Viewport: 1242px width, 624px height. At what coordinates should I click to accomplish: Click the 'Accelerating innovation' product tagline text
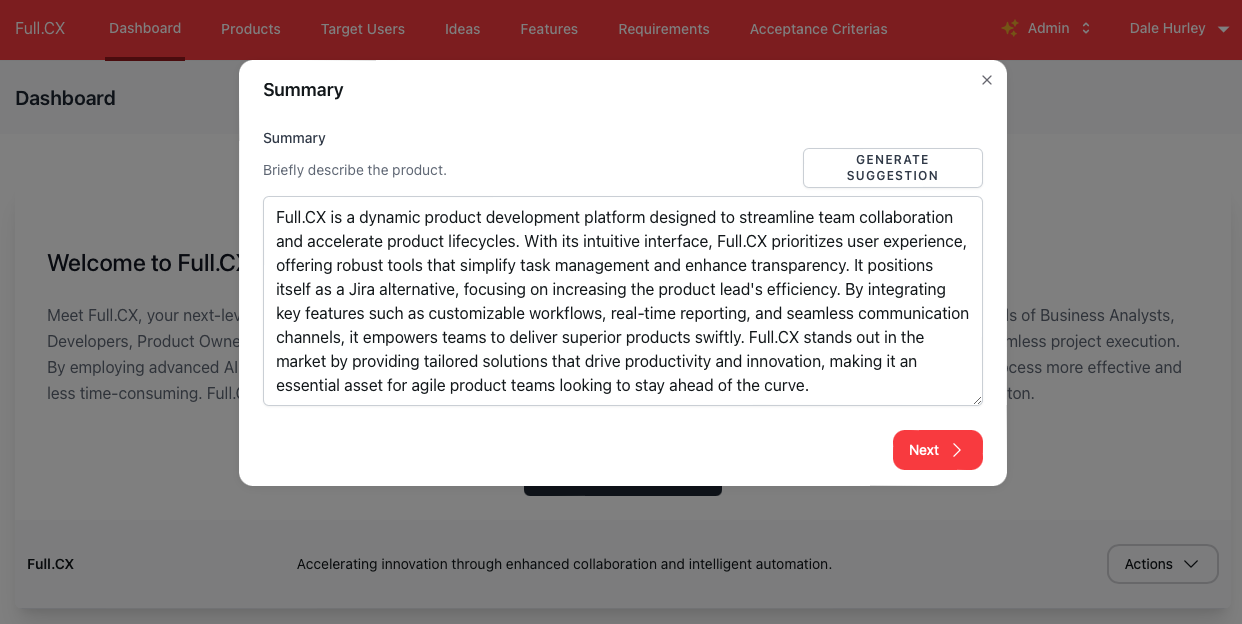pos(564,564)
